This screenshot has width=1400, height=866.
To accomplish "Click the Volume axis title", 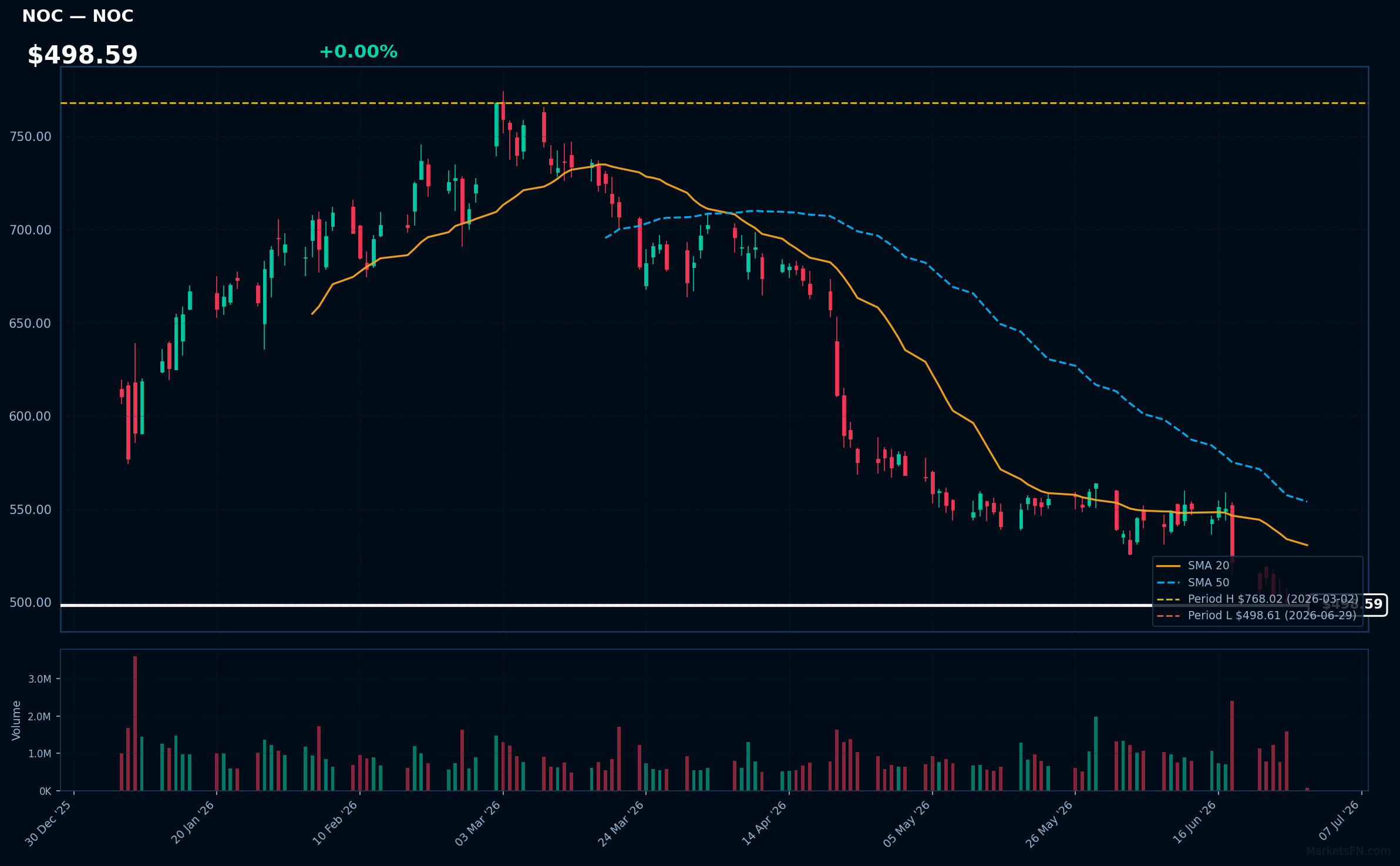I will click(x=16, y=720).
